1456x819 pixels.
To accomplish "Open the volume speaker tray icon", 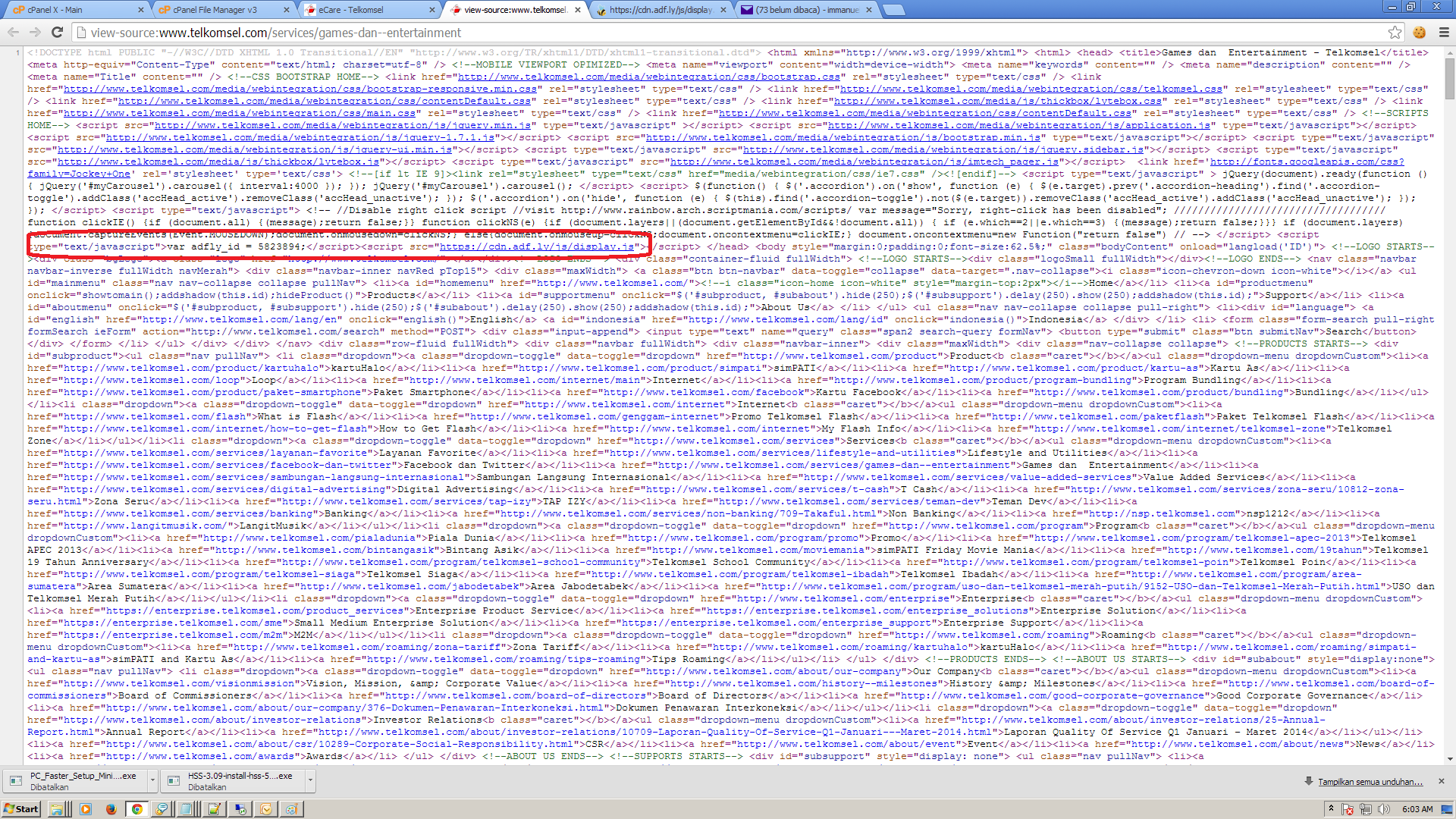I will coord(1384,809).
